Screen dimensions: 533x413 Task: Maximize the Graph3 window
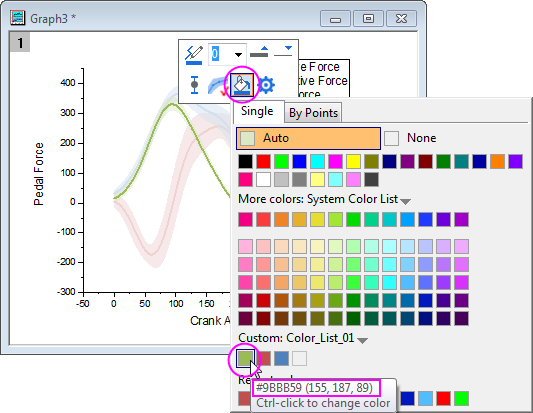368,18
